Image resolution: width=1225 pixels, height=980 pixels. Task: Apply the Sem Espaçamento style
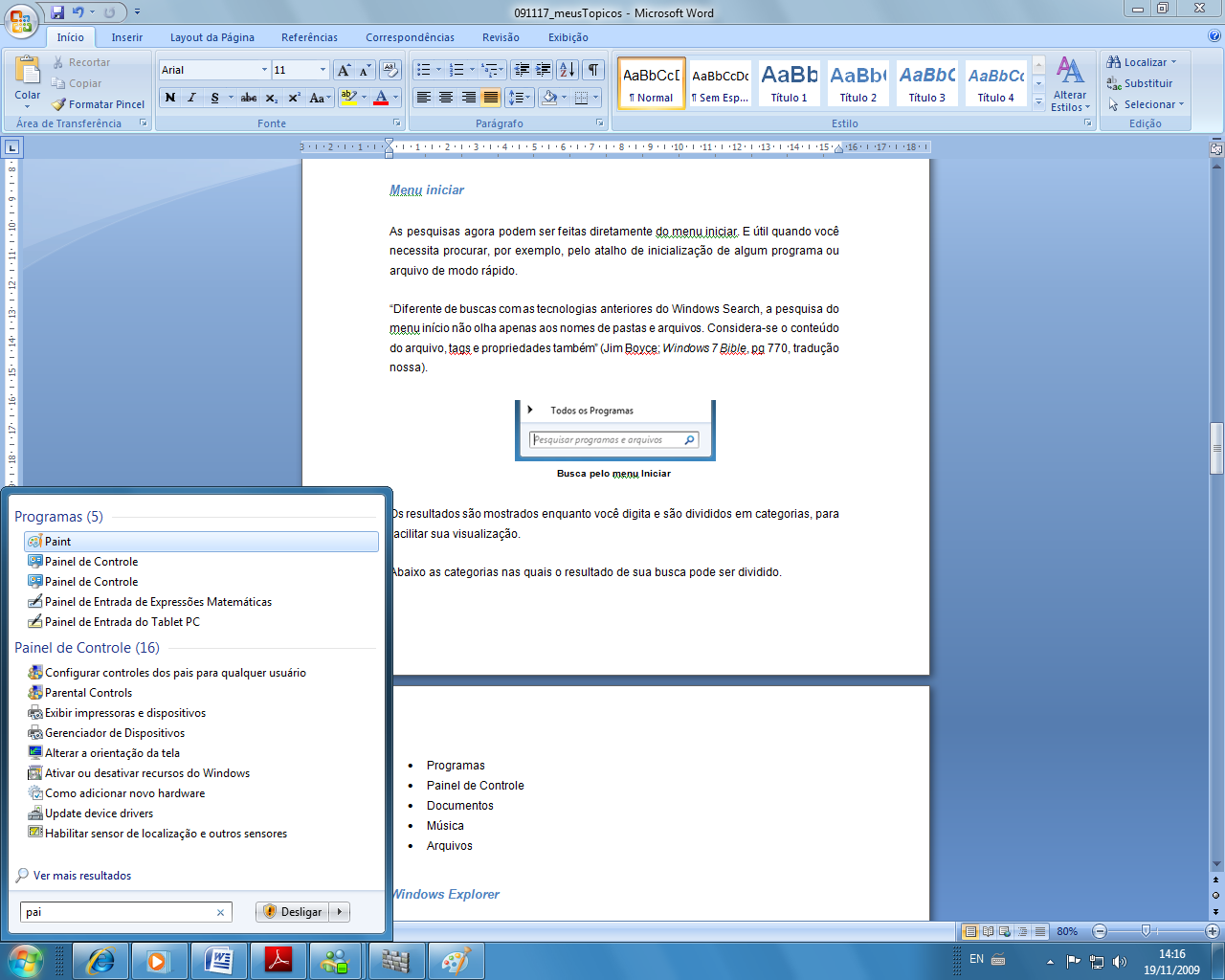tap(721, 82)
